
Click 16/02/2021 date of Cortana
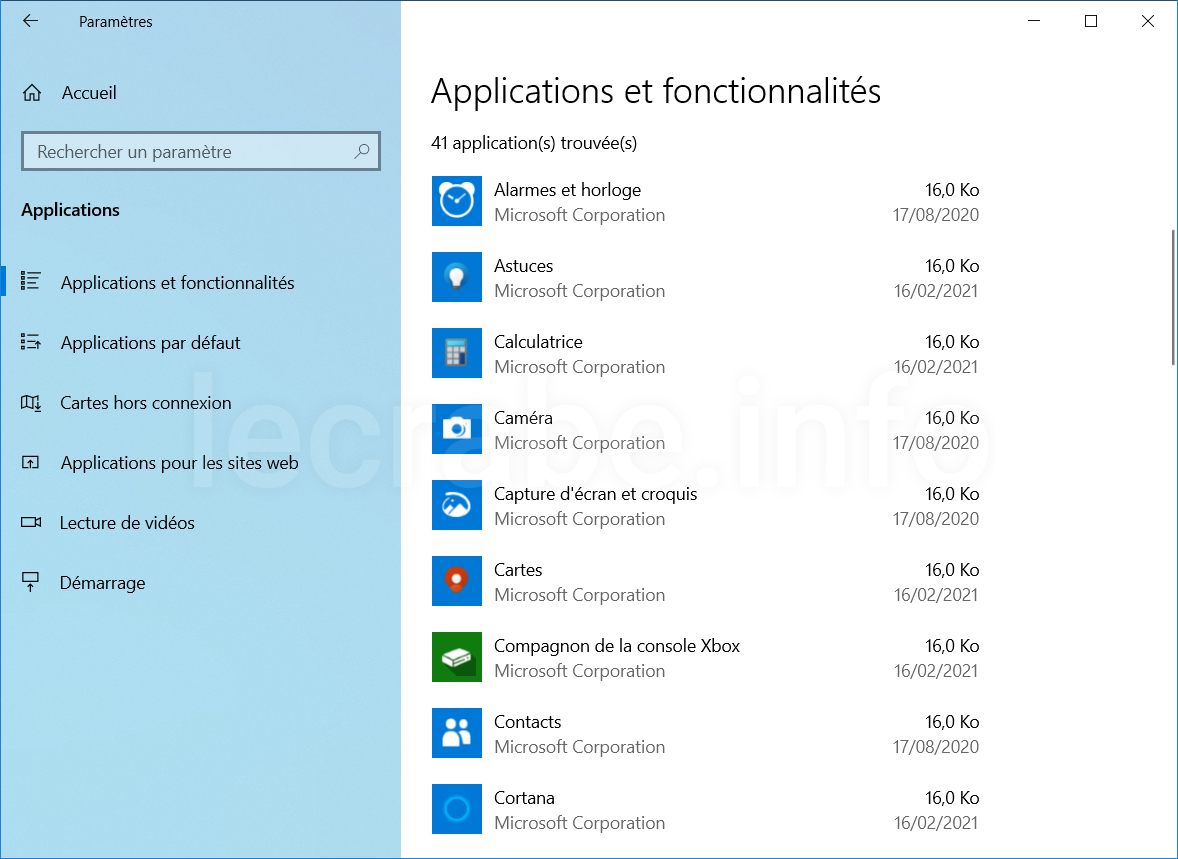(x=936, y=823)
